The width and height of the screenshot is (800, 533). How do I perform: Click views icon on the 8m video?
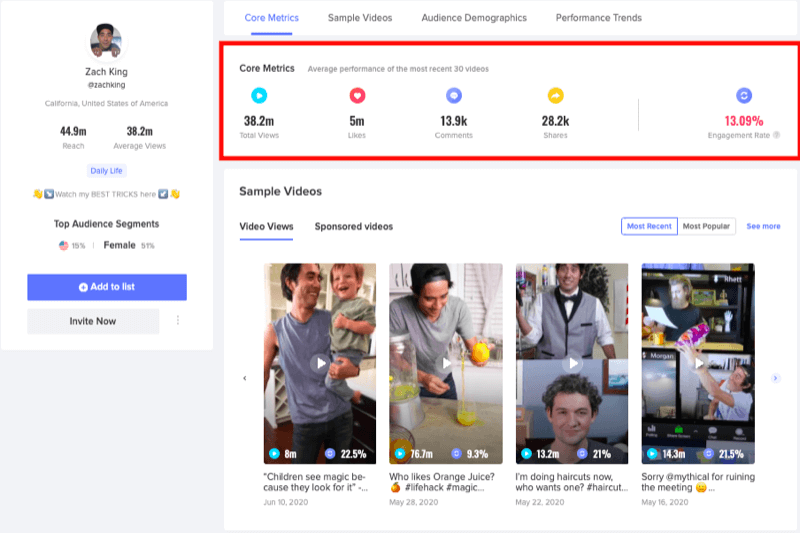(274, 453)
